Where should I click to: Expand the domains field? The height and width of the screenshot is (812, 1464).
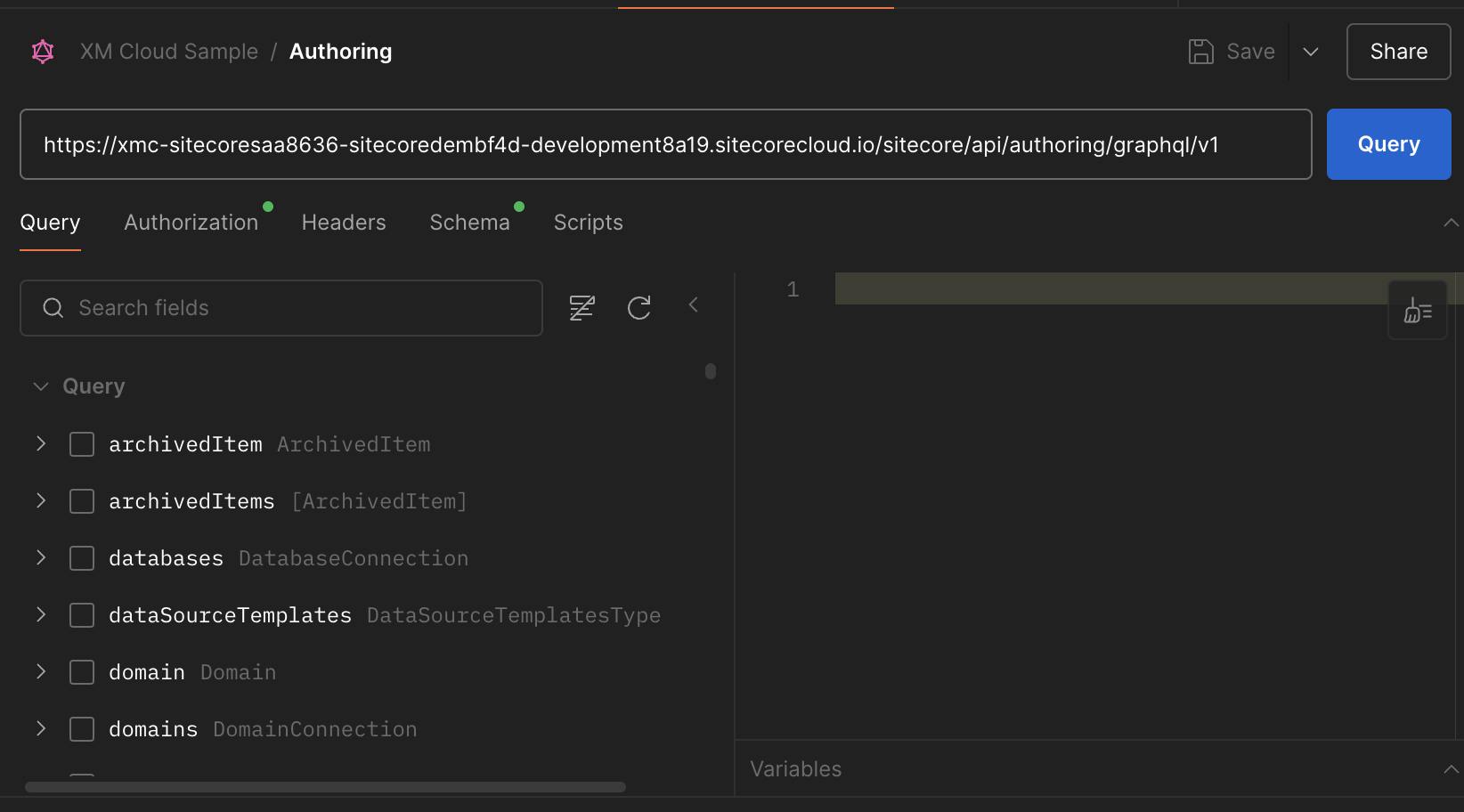coord(41,728)
